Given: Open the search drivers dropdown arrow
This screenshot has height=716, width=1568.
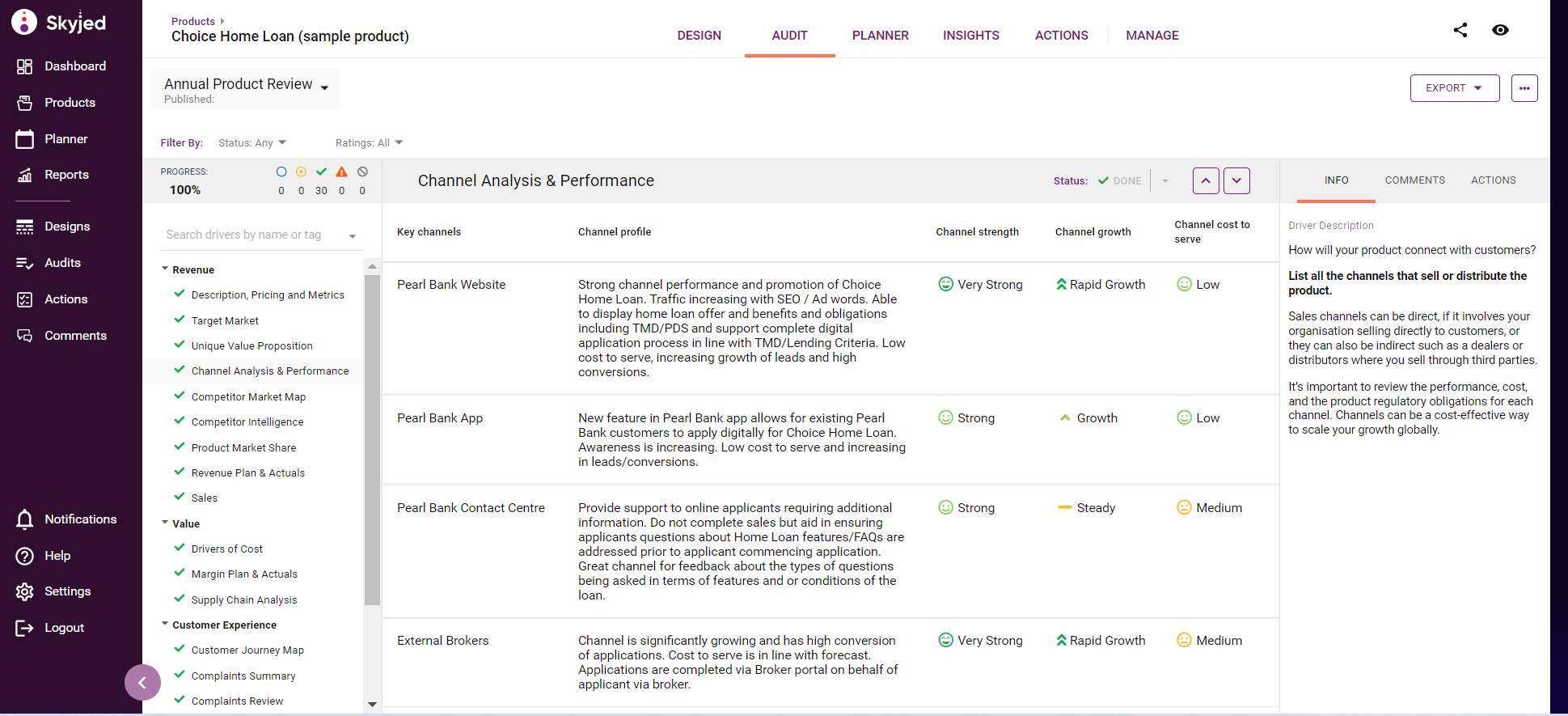Looking at the screenshot, I should tap(353, 236).
